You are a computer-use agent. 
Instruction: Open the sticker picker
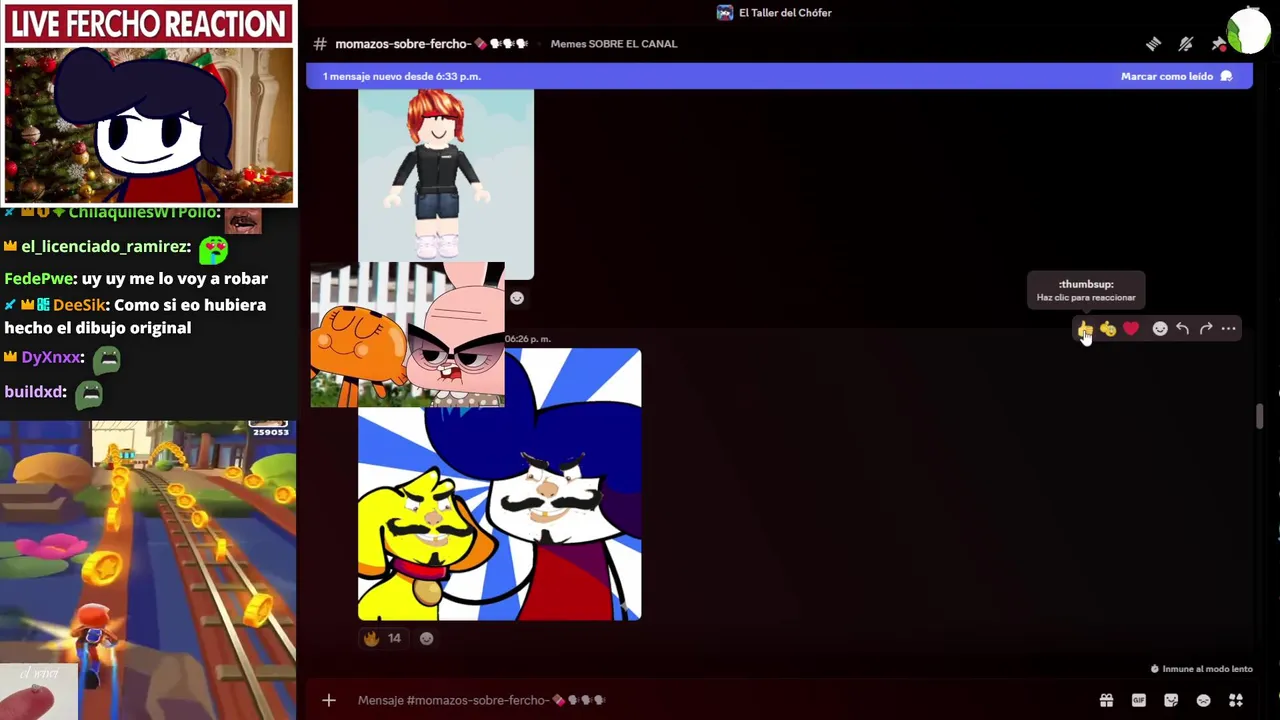click(1171, 700)
